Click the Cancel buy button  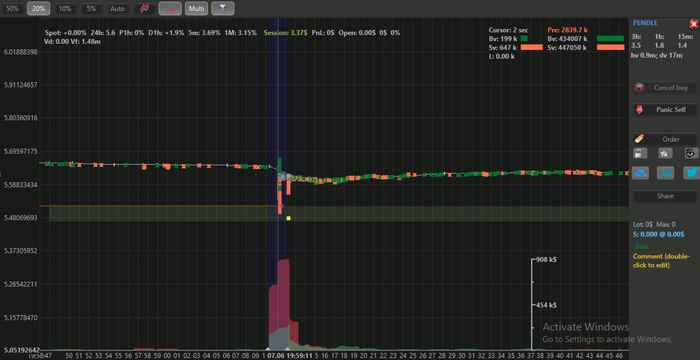pyautogui.click(x=665, y=88)
